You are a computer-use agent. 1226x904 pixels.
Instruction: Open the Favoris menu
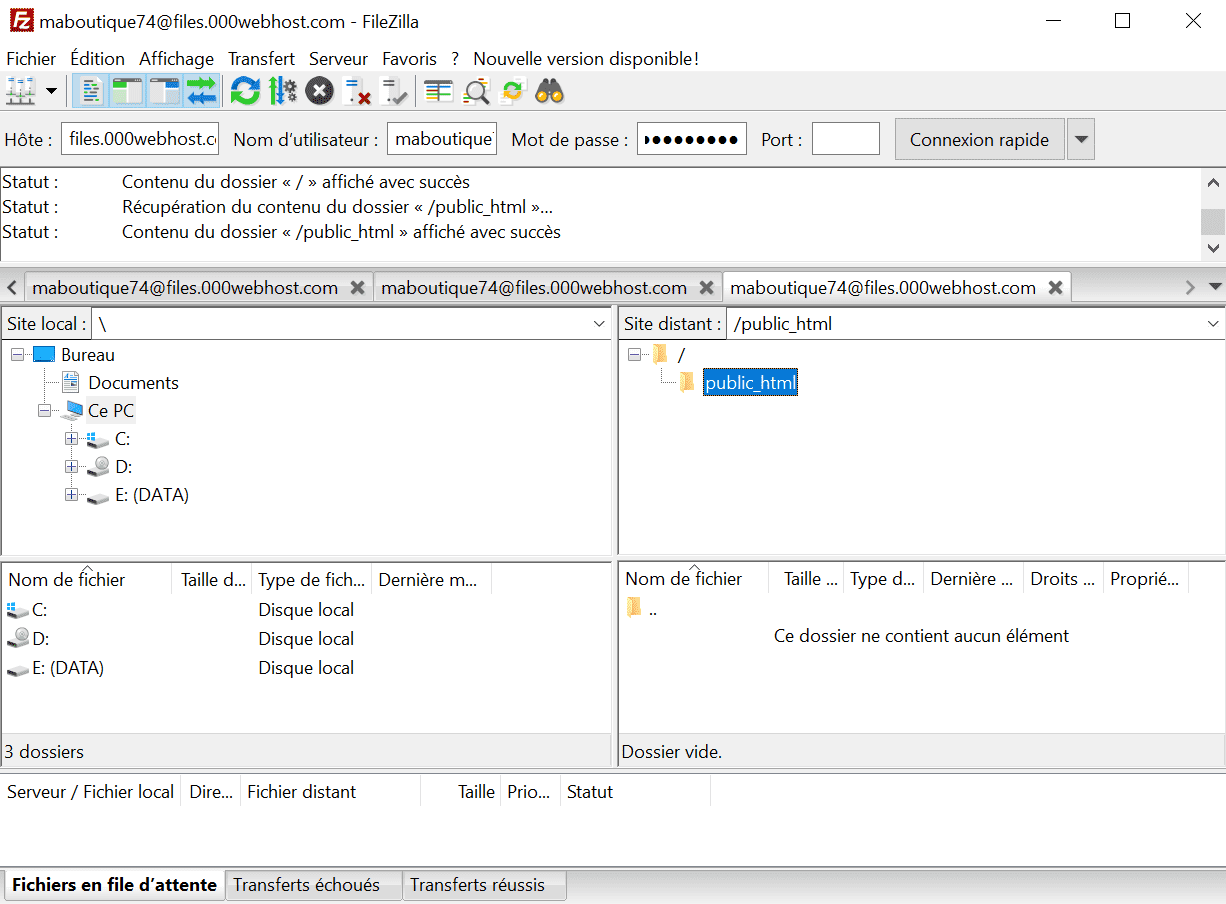pos(409,59)
